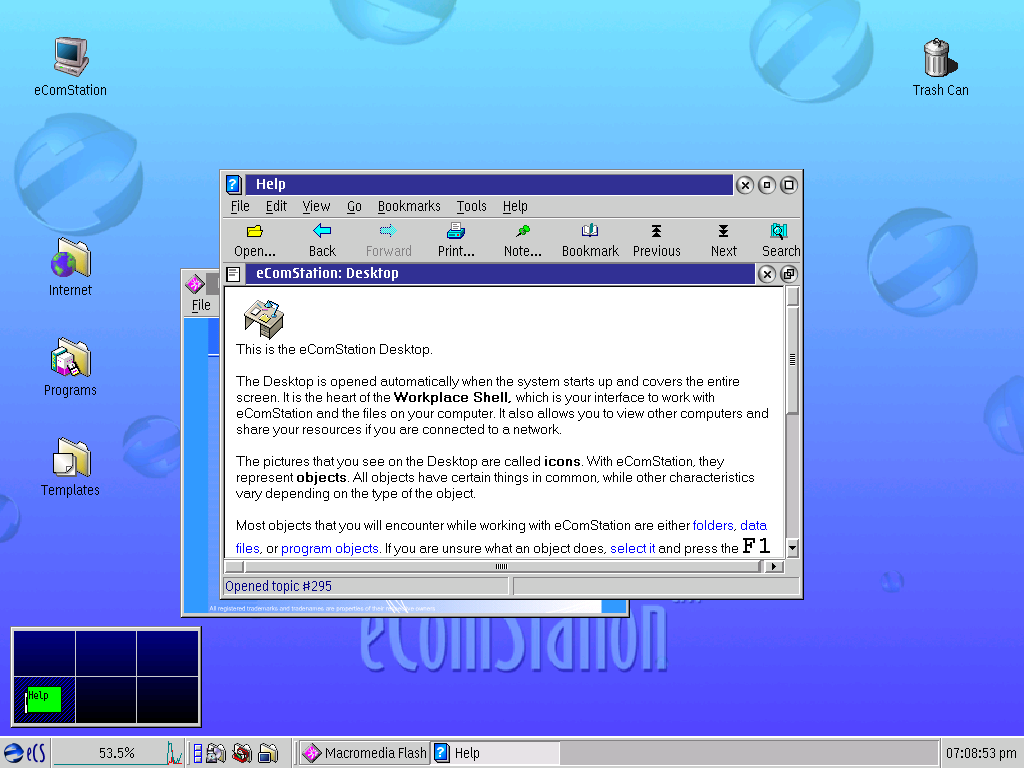The width and height of the screenshot is (1024, 768).
Task: Click the Forward arrow toolbar icon
Action: pos(388,231)
